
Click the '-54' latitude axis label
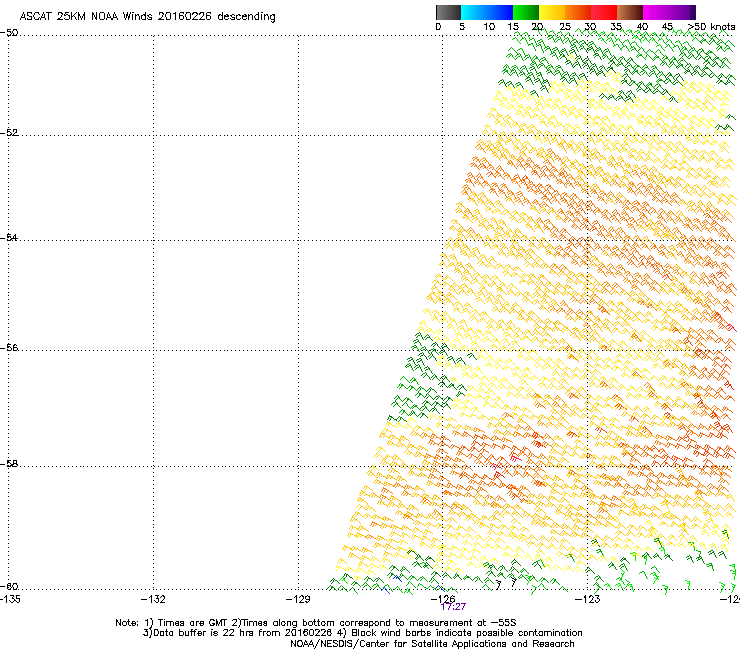pos(9,237)
